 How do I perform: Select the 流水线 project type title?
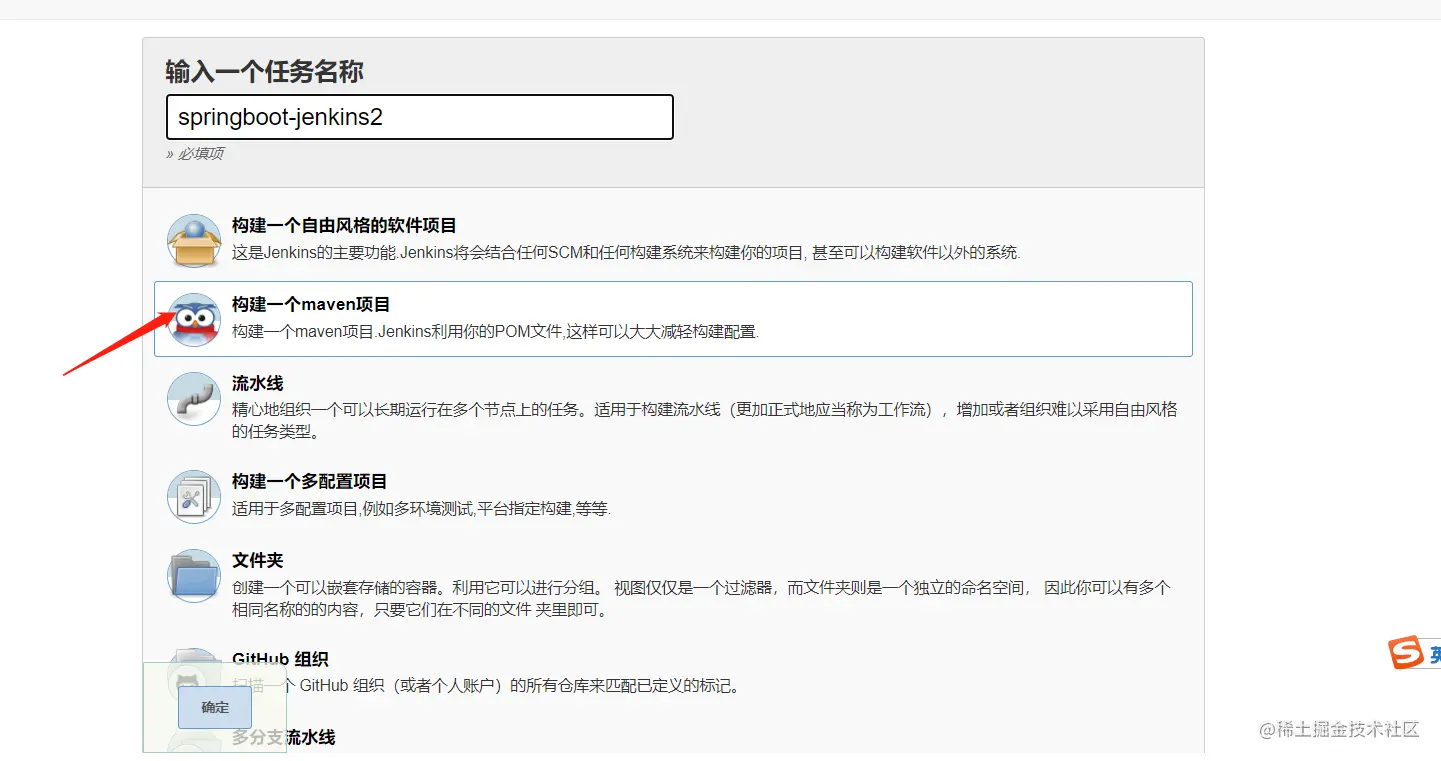pyautogui.click(x=258, y=384)
